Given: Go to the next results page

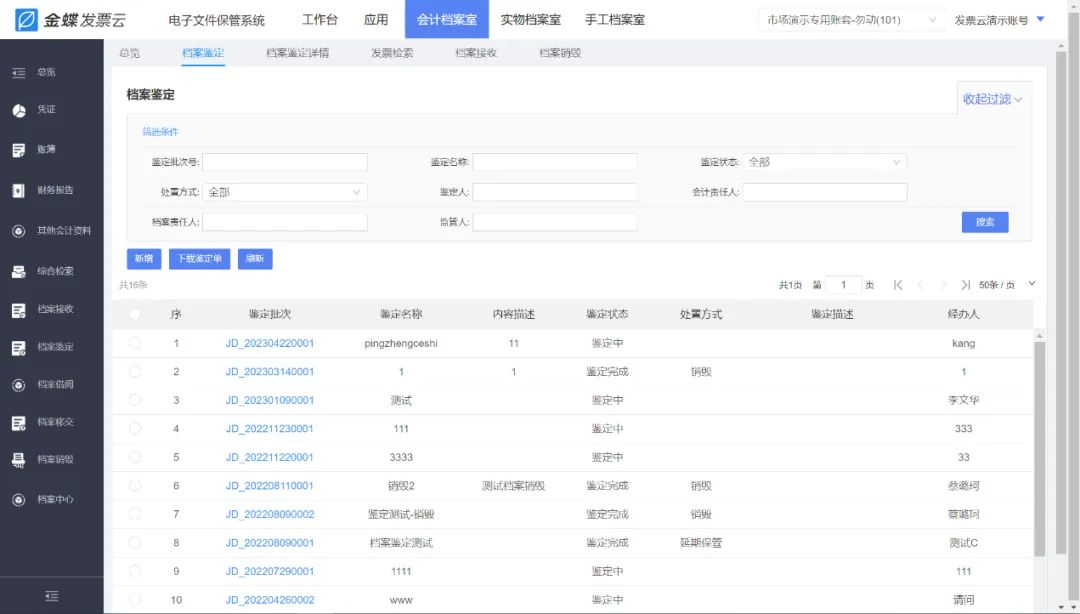Looking at the screenshot, I should click(x=943, y=285).
